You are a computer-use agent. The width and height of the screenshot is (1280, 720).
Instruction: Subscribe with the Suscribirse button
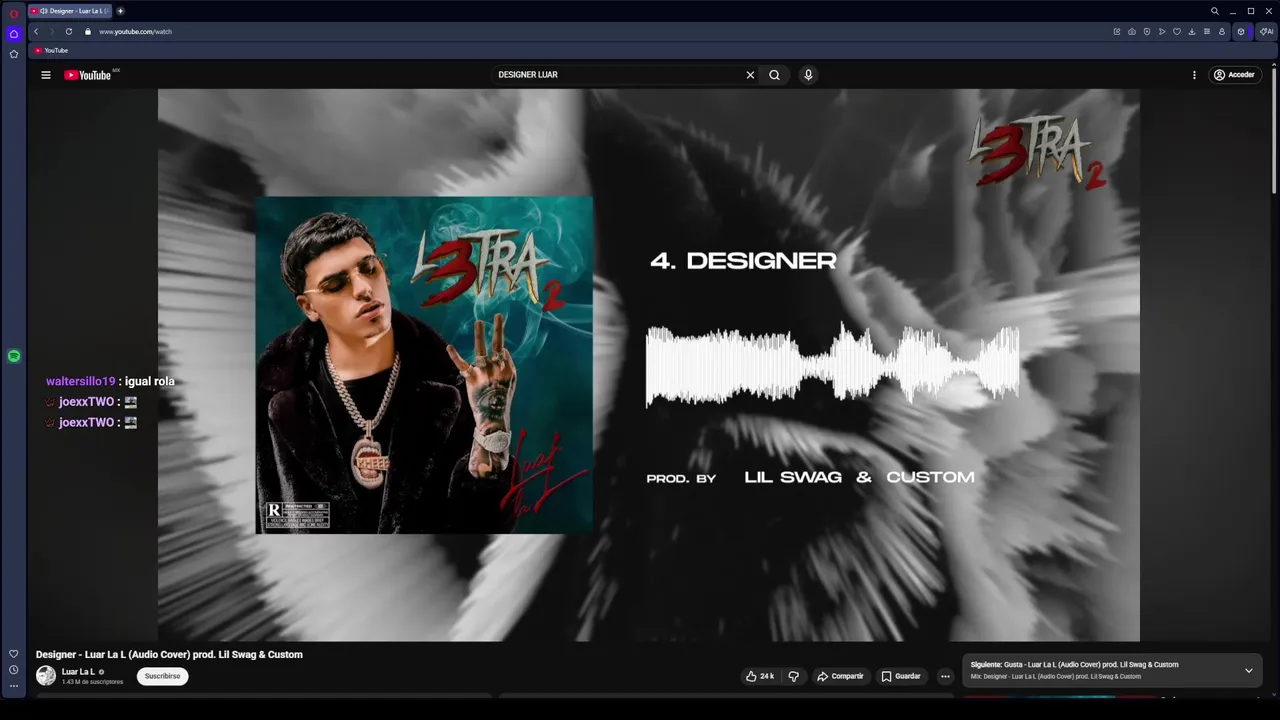click(x=162, y=676)
